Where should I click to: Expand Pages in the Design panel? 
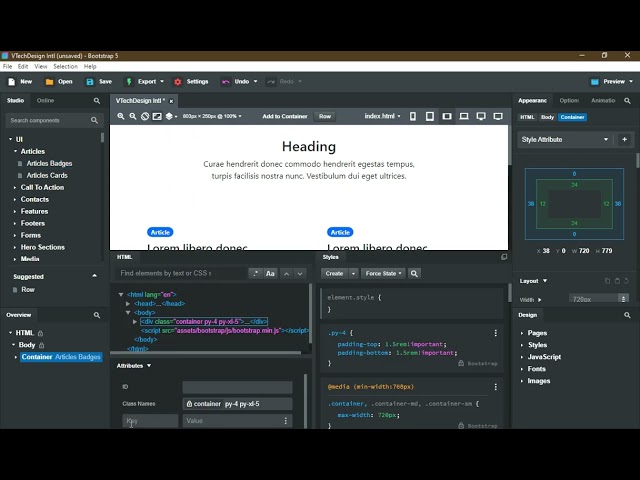pos(522,333)
